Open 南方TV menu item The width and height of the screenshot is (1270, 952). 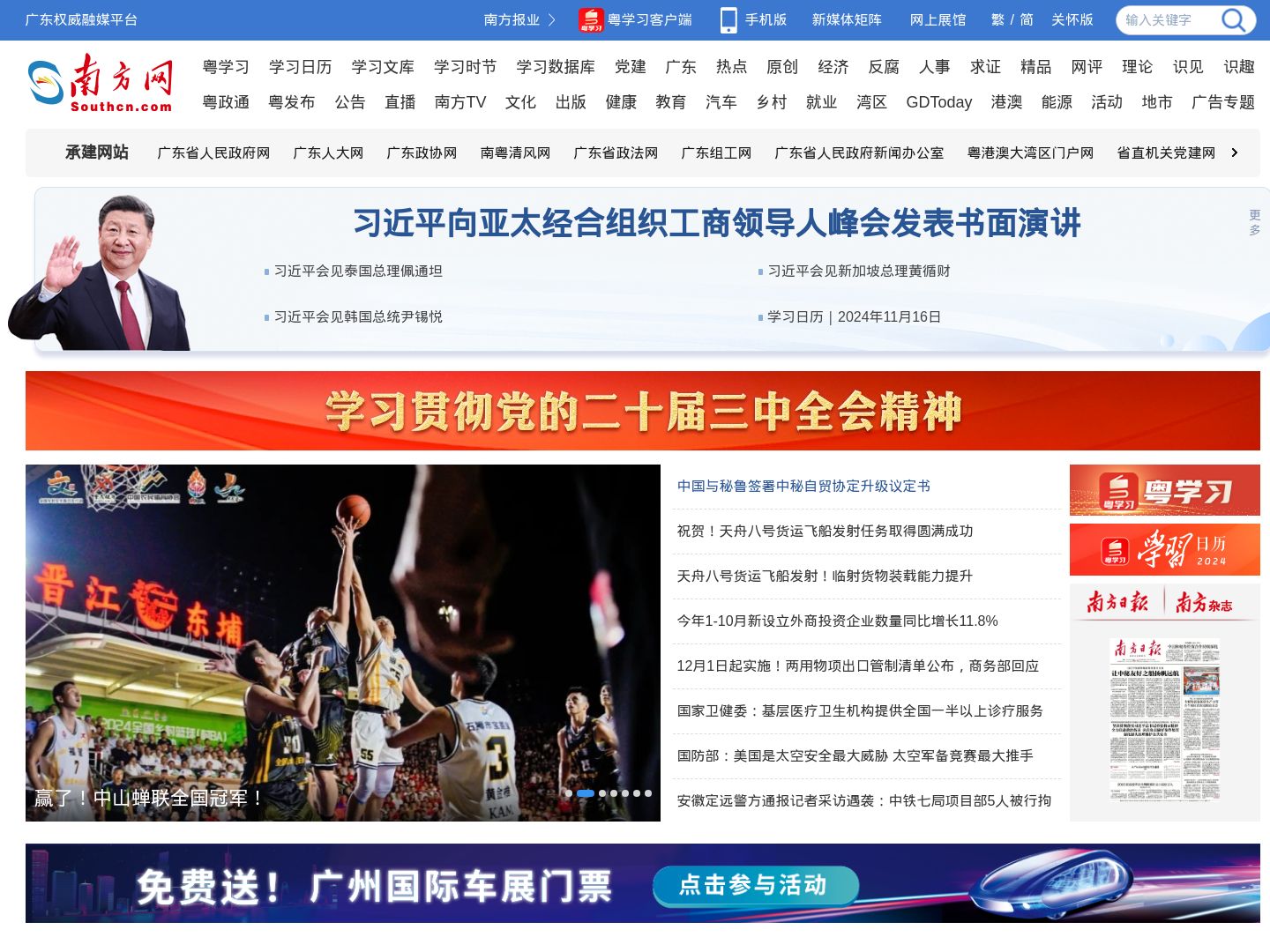[x=460, y=102]
